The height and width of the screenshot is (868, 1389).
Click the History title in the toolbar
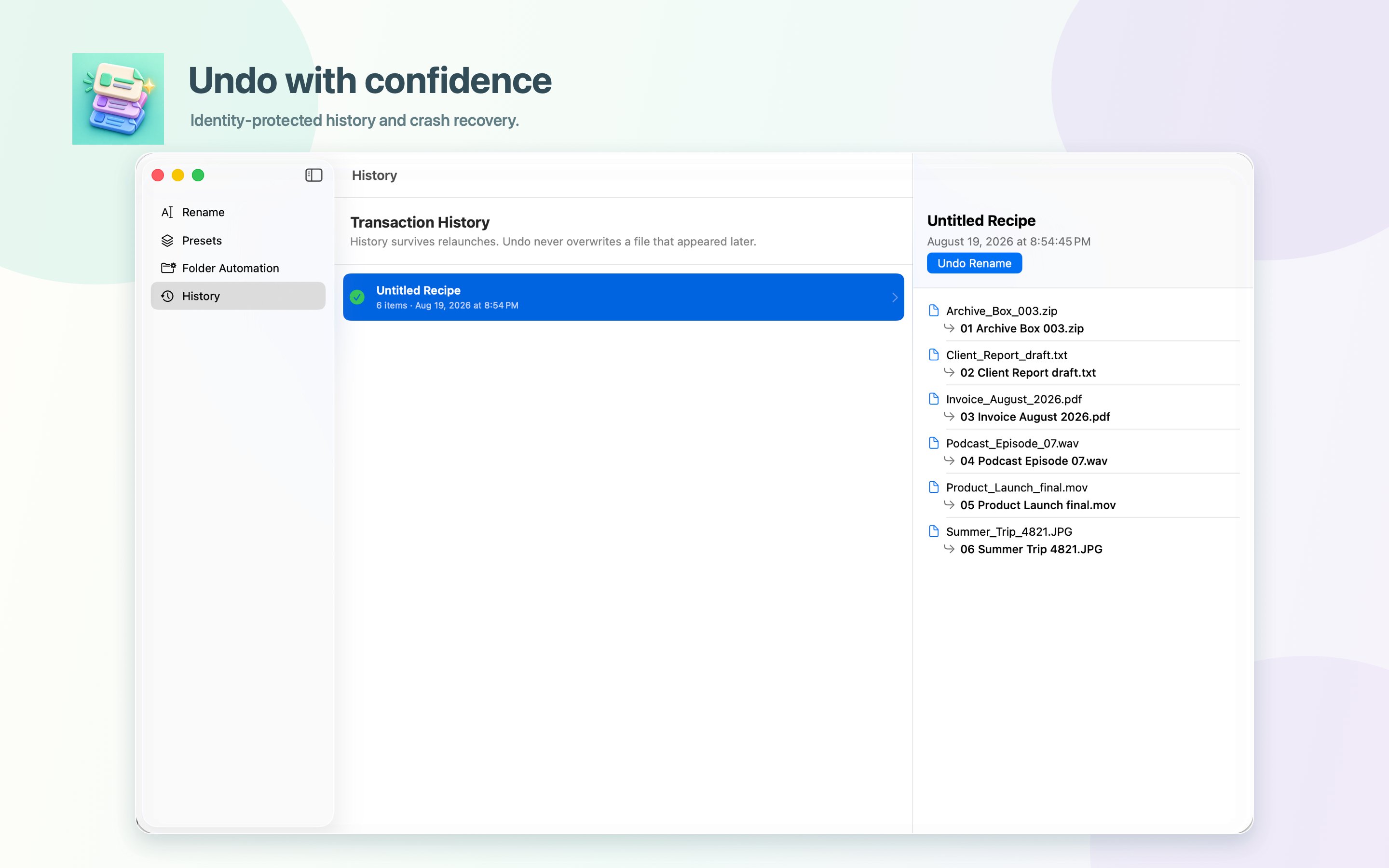374,176
